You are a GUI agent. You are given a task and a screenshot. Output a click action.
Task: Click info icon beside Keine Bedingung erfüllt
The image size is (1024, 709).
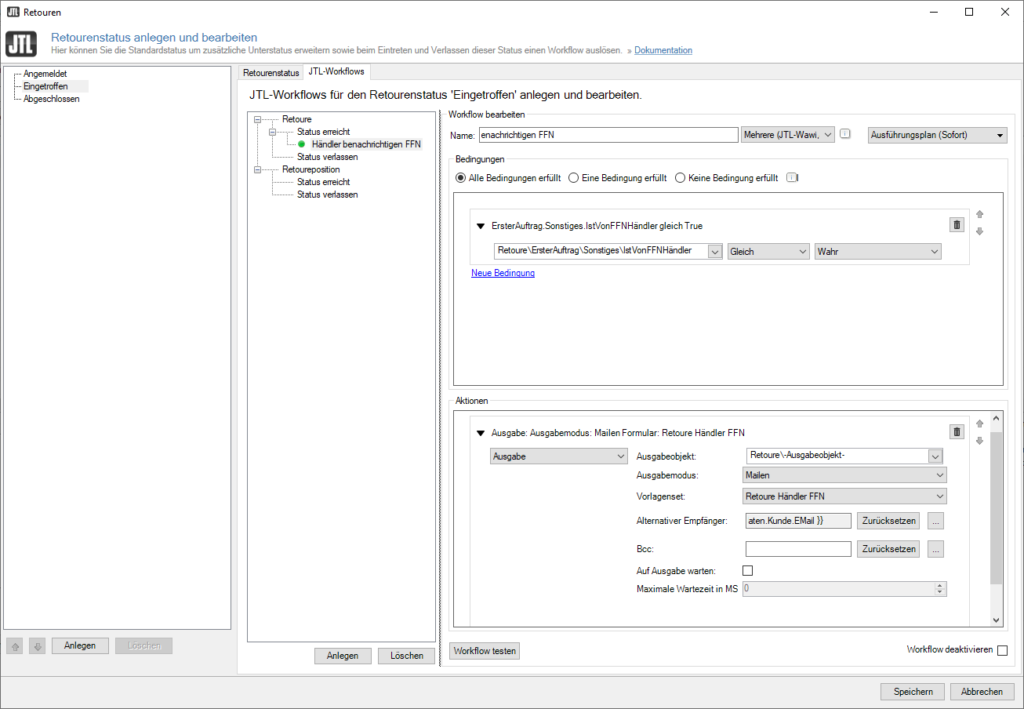coord(792,178)
